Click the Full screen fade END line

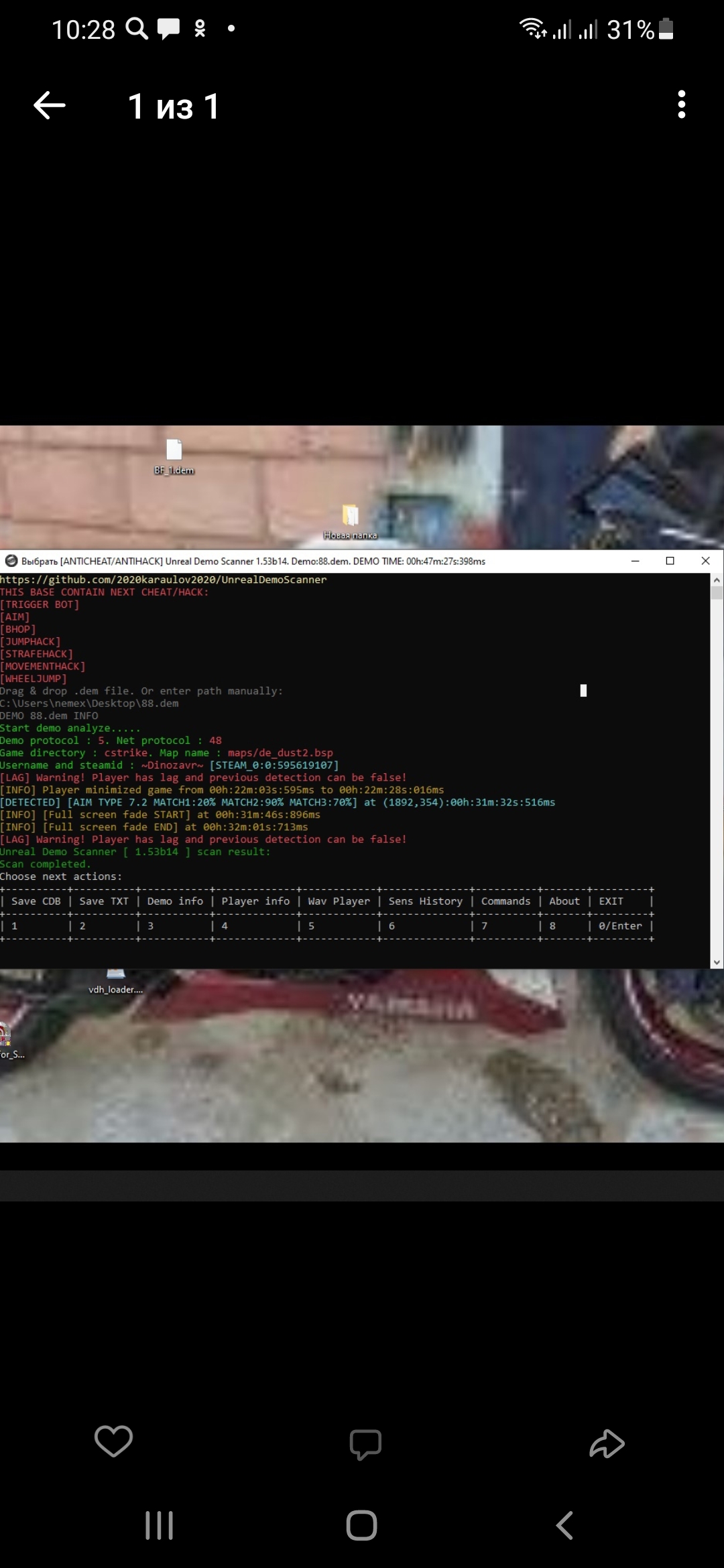154,827
